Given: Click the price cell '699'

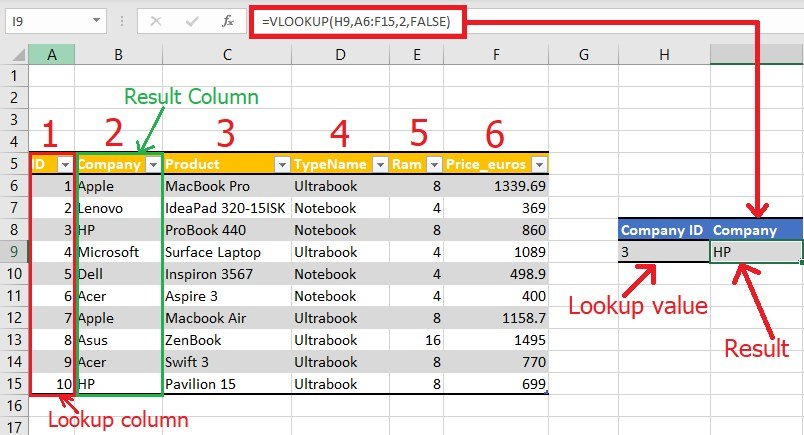Looking at the screenshot, I should pyautogui.click(x=496, y=384).
